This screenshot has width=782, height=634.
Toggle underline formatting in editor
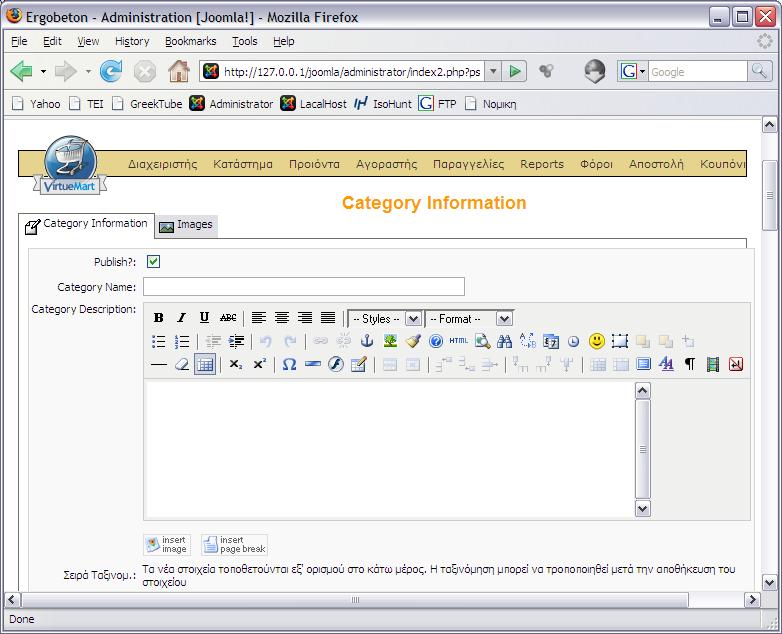204,318
